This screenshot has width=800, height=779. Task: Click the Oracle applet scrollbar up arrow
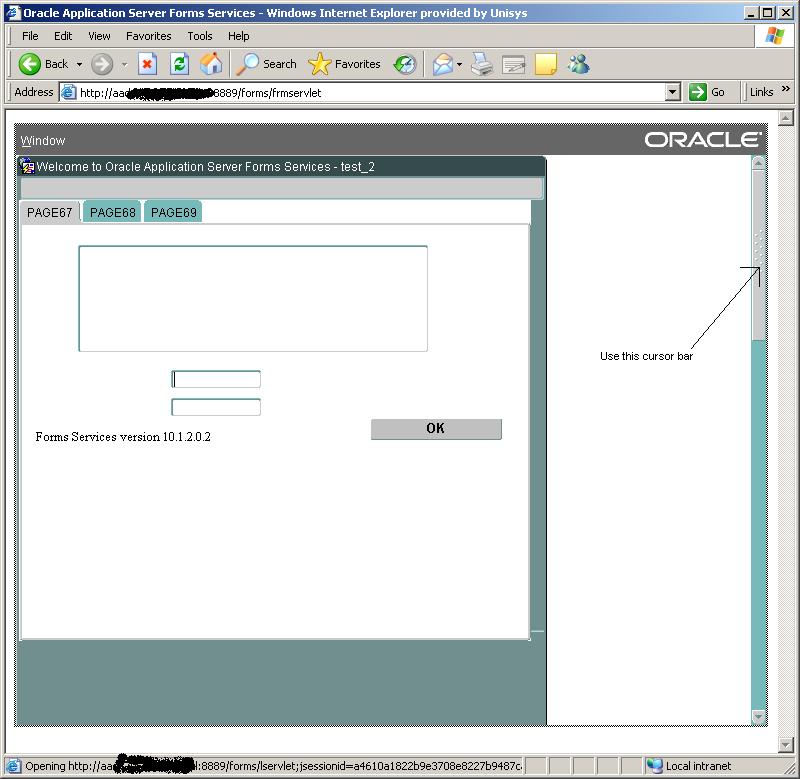(x=759, y=163)
